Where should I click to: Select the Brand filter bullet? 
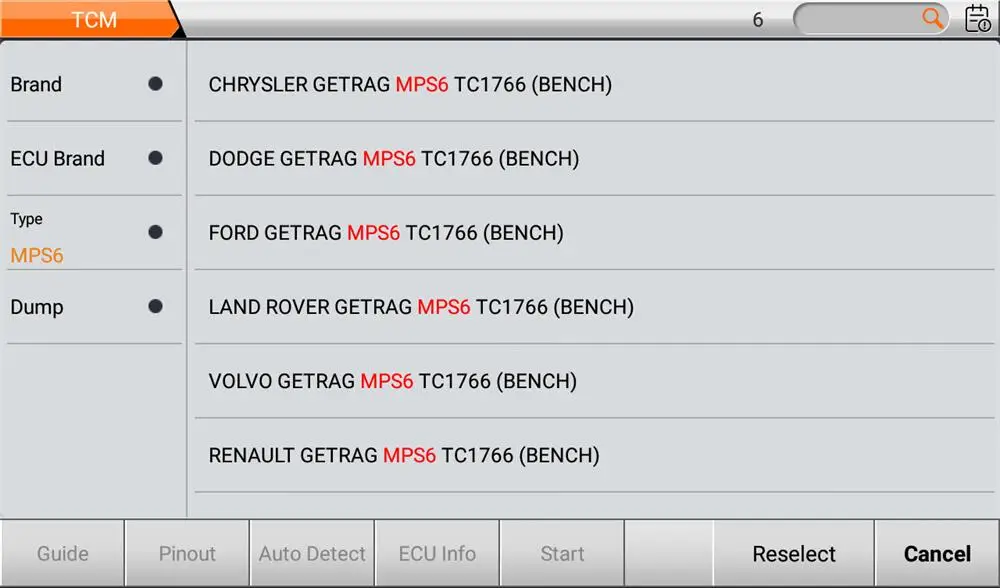coord(155,84)
